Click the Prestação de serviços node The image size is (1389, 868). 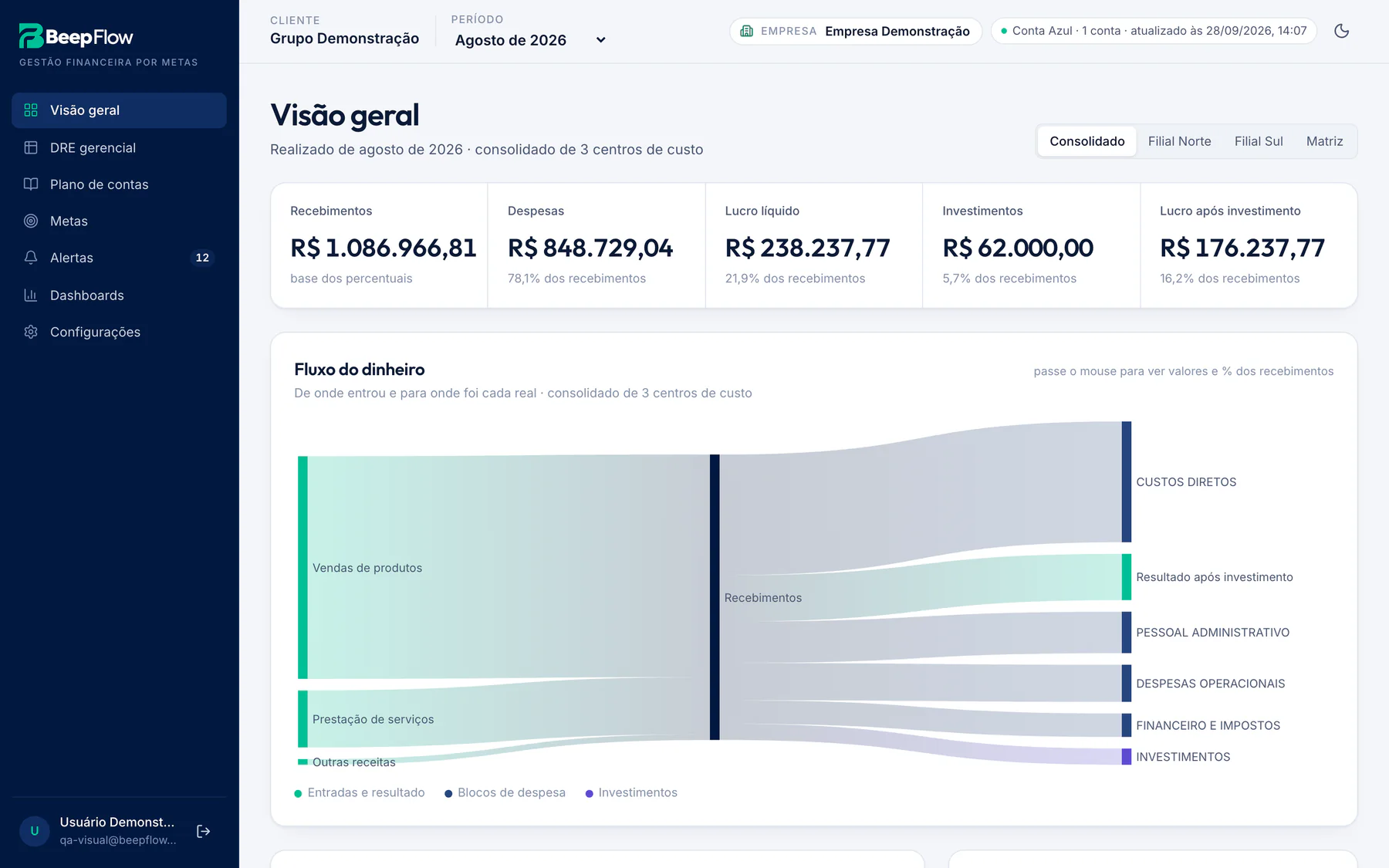[302, 718]
